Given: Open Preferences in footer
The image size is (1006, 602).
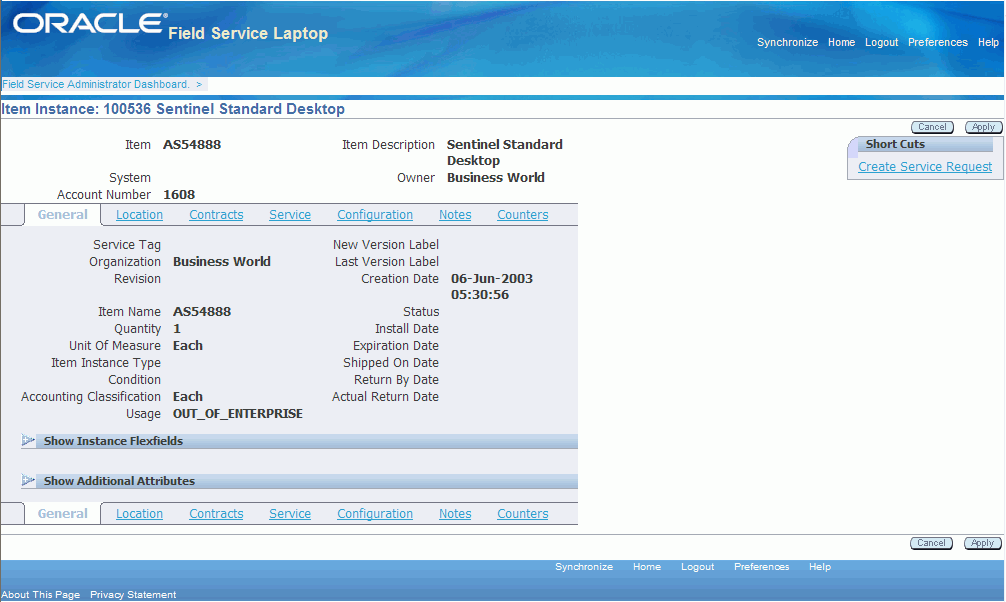Looking at the screenshot, I should [x=762, y=567].
